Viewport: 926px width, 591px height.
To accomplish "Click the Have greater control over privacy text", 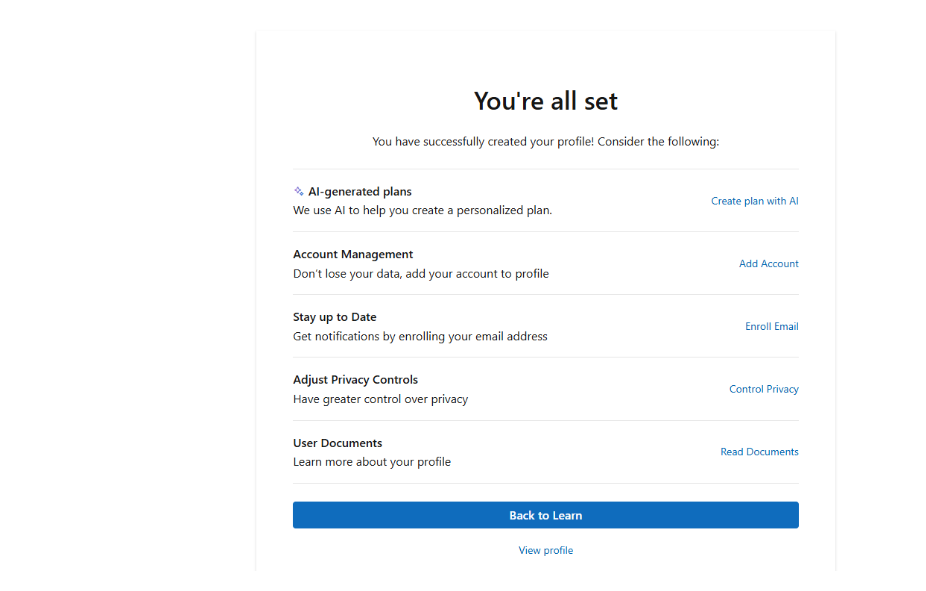I will [381, 399].
